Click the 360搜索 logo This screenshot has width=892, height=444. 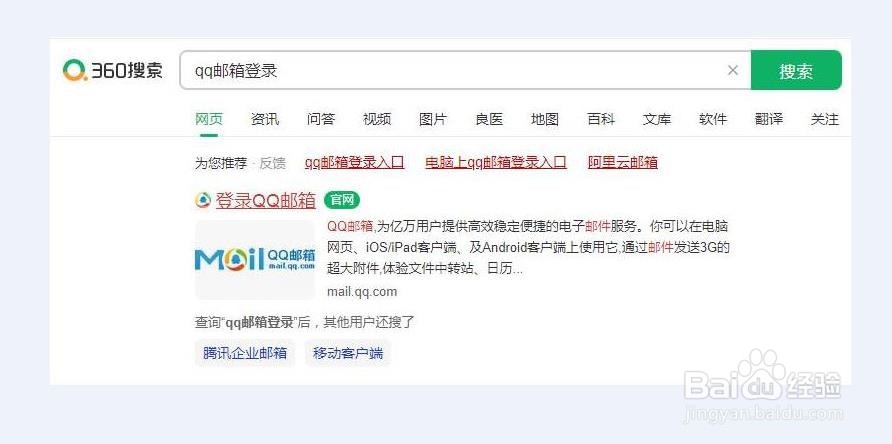click(113, 71)
